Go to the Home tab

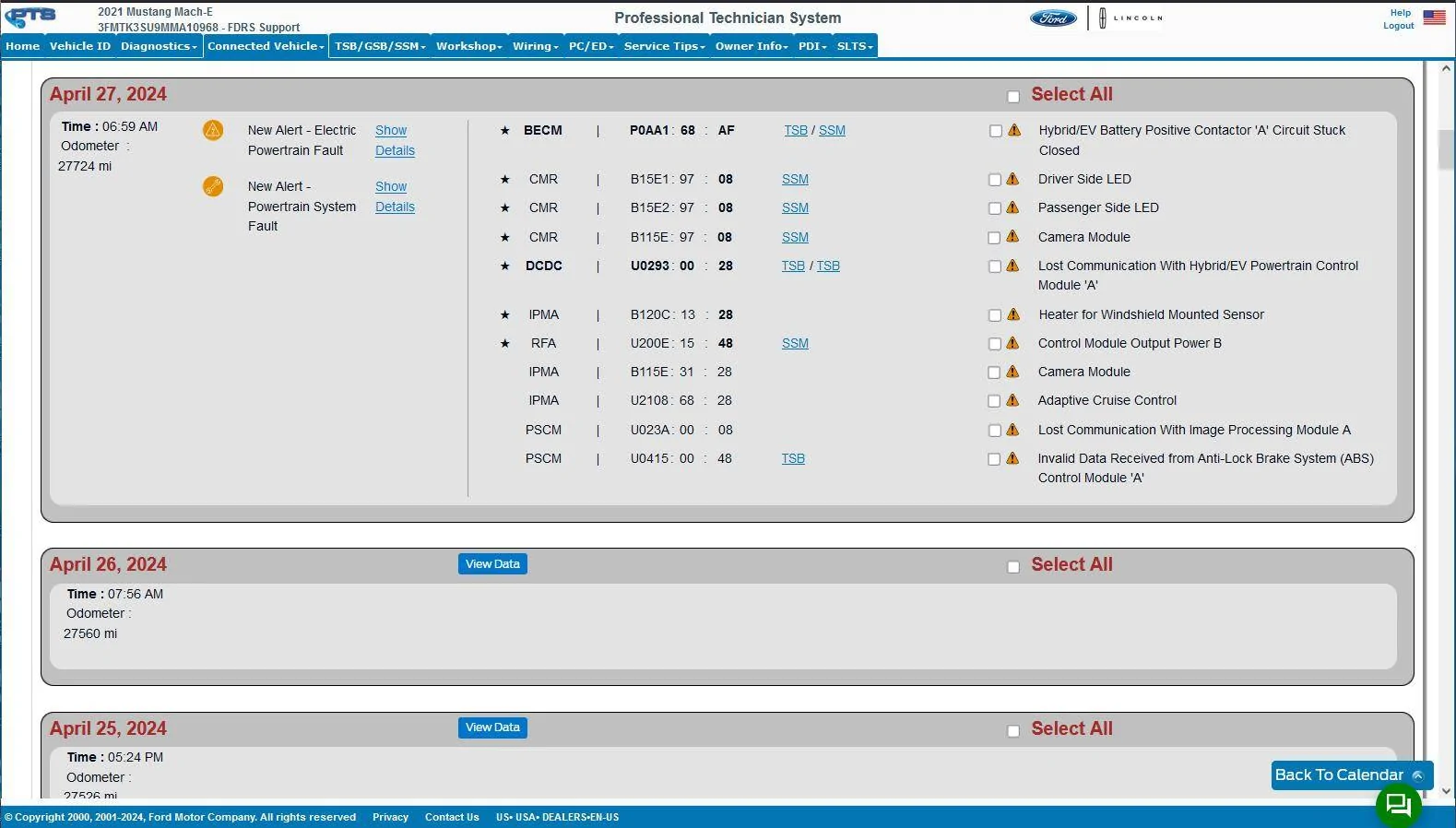[x=23, y=46]
